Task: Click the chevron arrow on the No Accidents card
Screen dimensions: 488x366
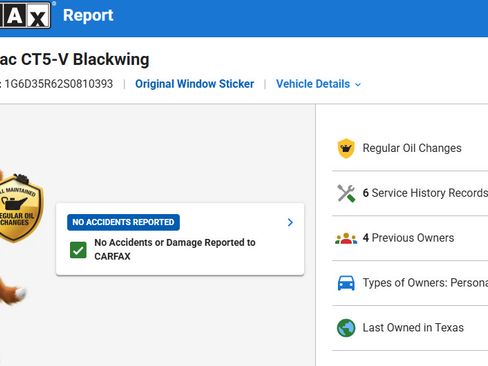Action: click(x=290, y=222)
